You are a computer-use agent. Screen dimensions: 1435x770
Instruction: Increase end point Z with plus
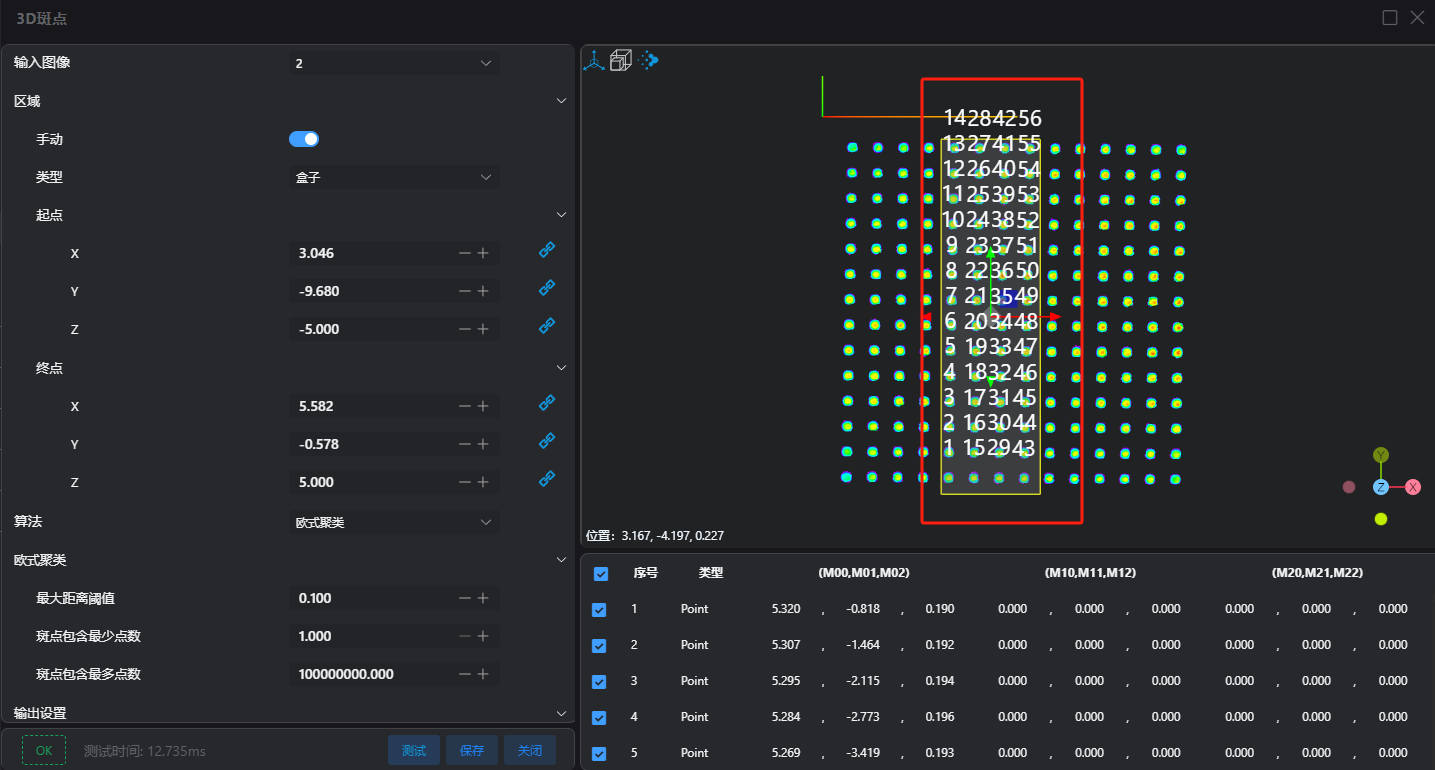(x=483, y=482)
